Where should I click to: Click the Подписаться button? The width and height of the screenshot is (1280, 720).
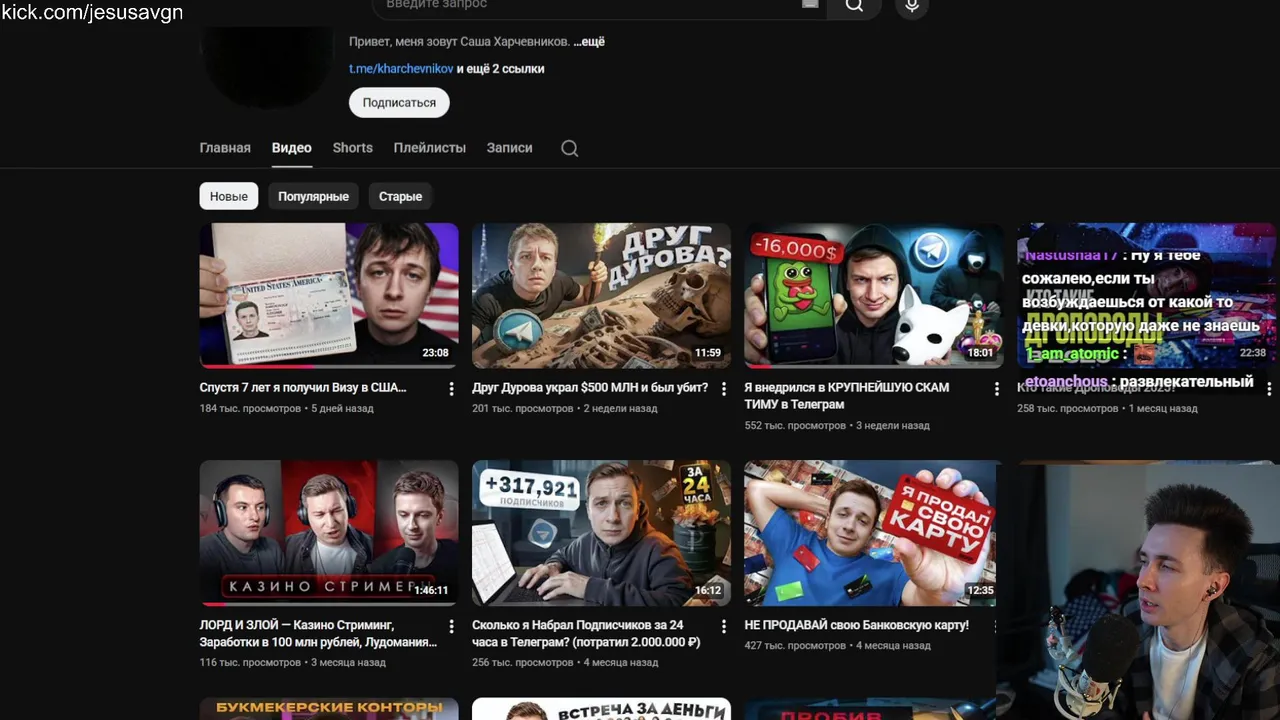[x=399, y=102]
